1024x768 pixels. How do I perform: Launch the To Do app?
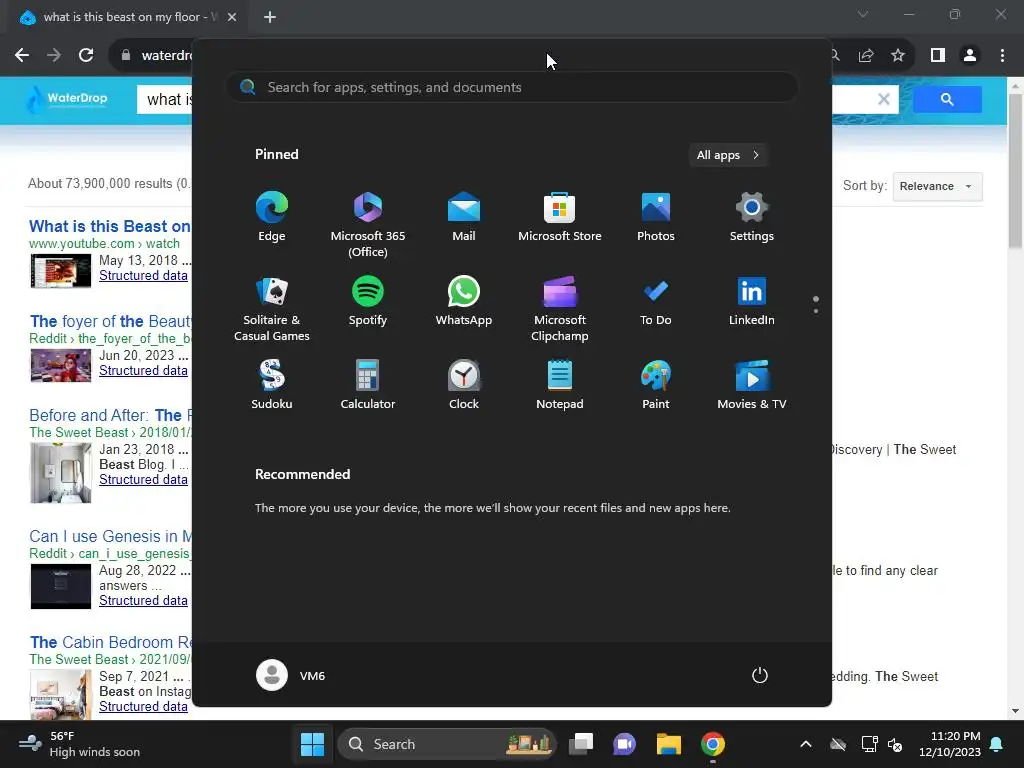tap(656, 301)
